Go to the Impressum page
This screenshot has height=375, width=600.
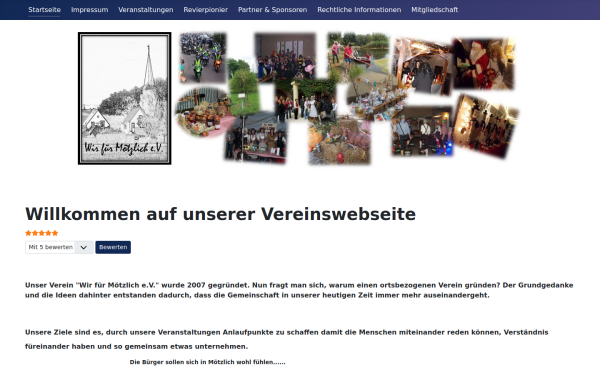90,10
